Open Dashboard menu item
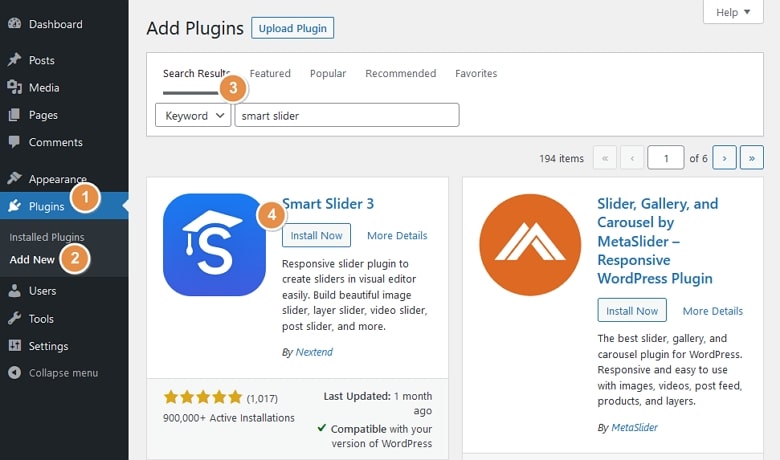The image size is (780, 460). [x=56, y=24]
